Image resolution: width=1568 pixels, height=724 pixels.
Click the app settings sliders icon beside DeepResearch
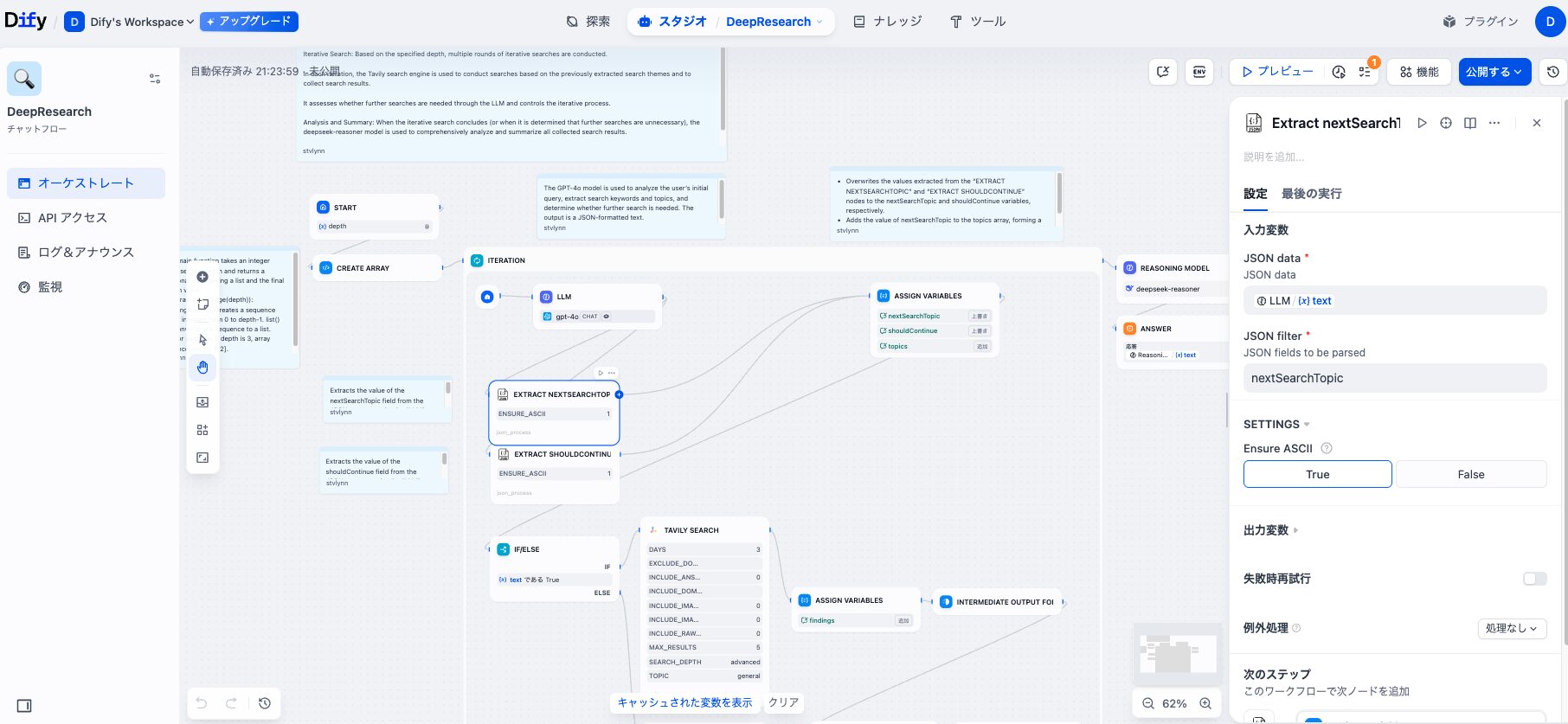pos(155,79)
